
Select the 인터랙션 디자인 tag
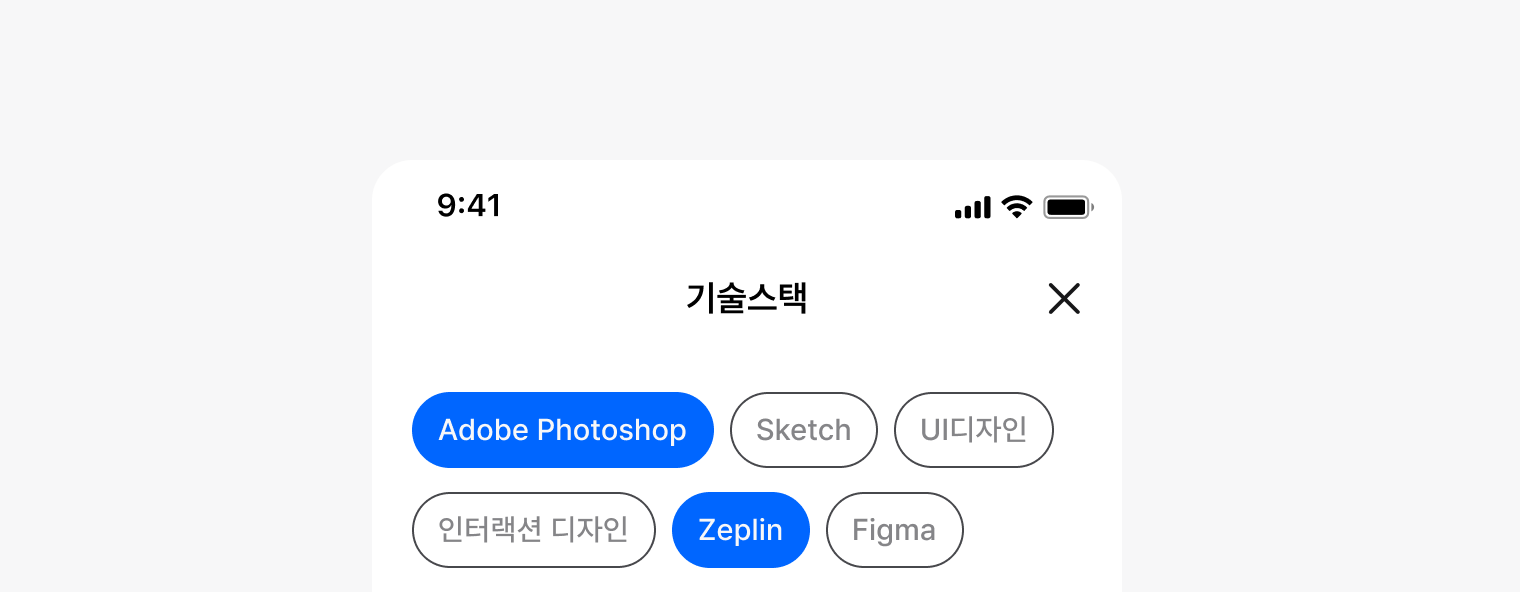[533, 530]
